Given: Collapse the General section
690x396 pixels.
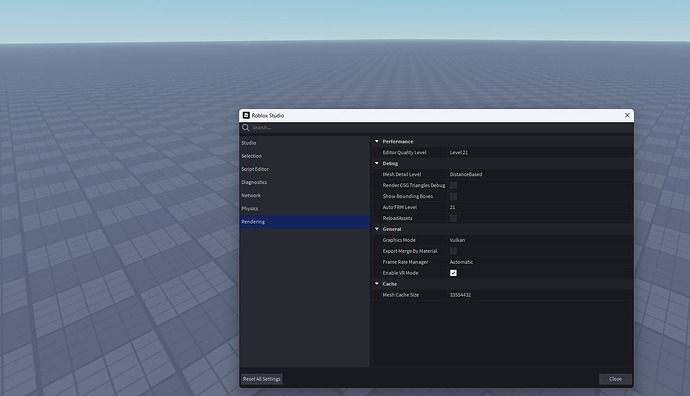Looking at the screenshot, I should click(x=377, y=229).
